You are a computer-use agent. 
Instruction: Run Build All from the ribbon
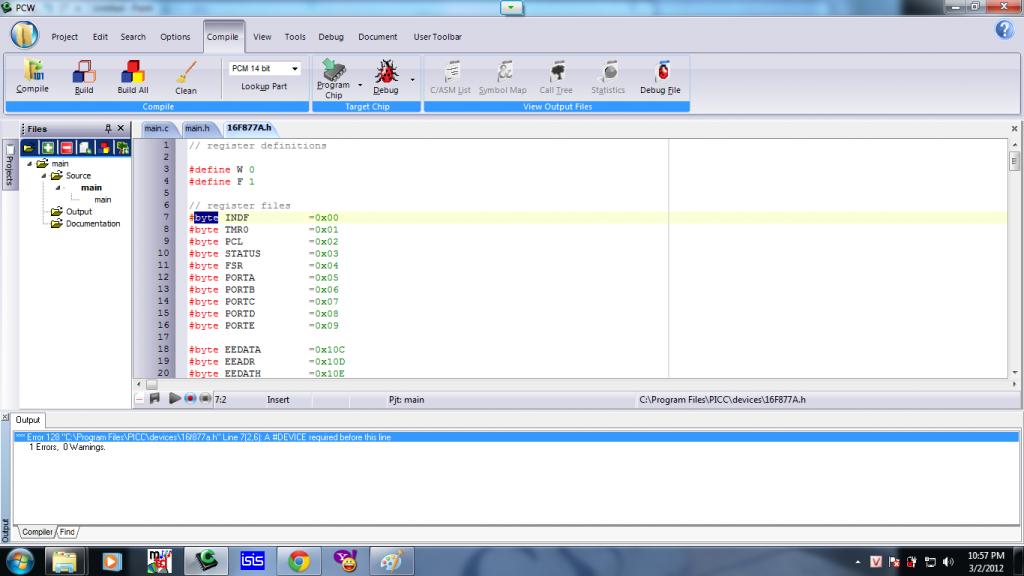point(132,73)
